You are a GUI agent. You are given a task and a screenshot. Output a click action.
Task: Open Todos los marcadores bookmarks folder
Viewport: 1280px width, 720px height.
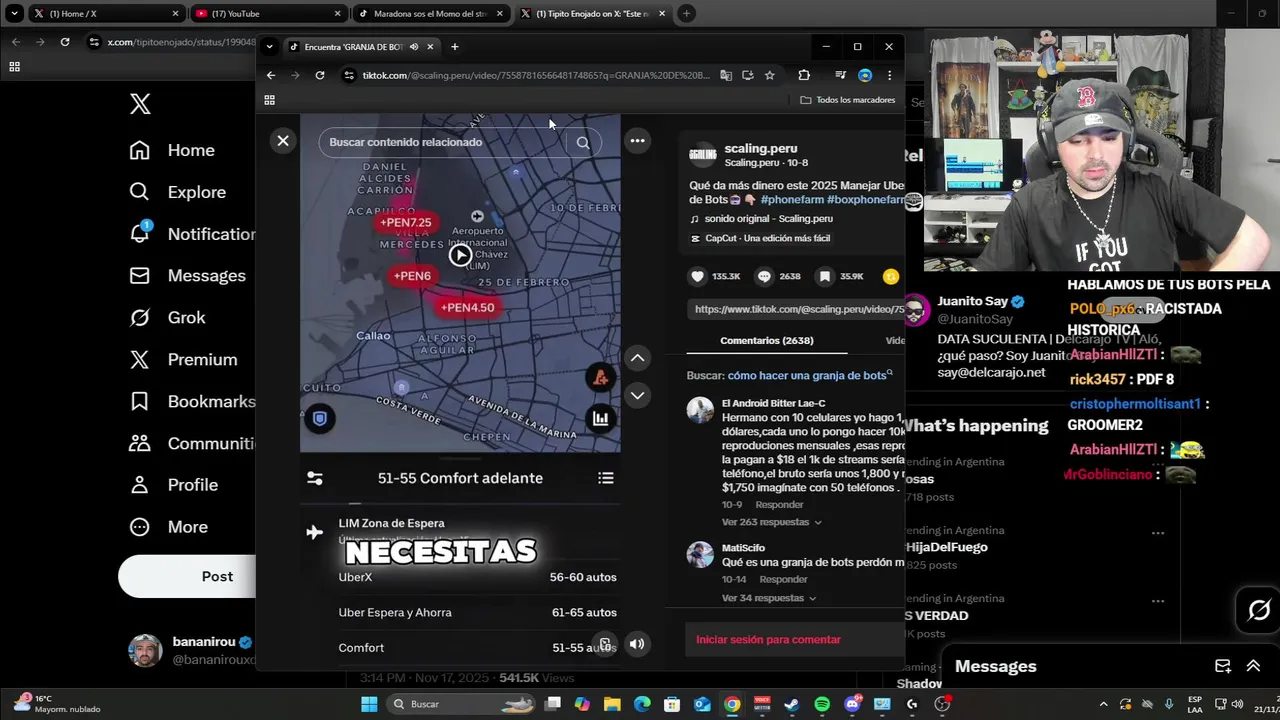[848, 100]
